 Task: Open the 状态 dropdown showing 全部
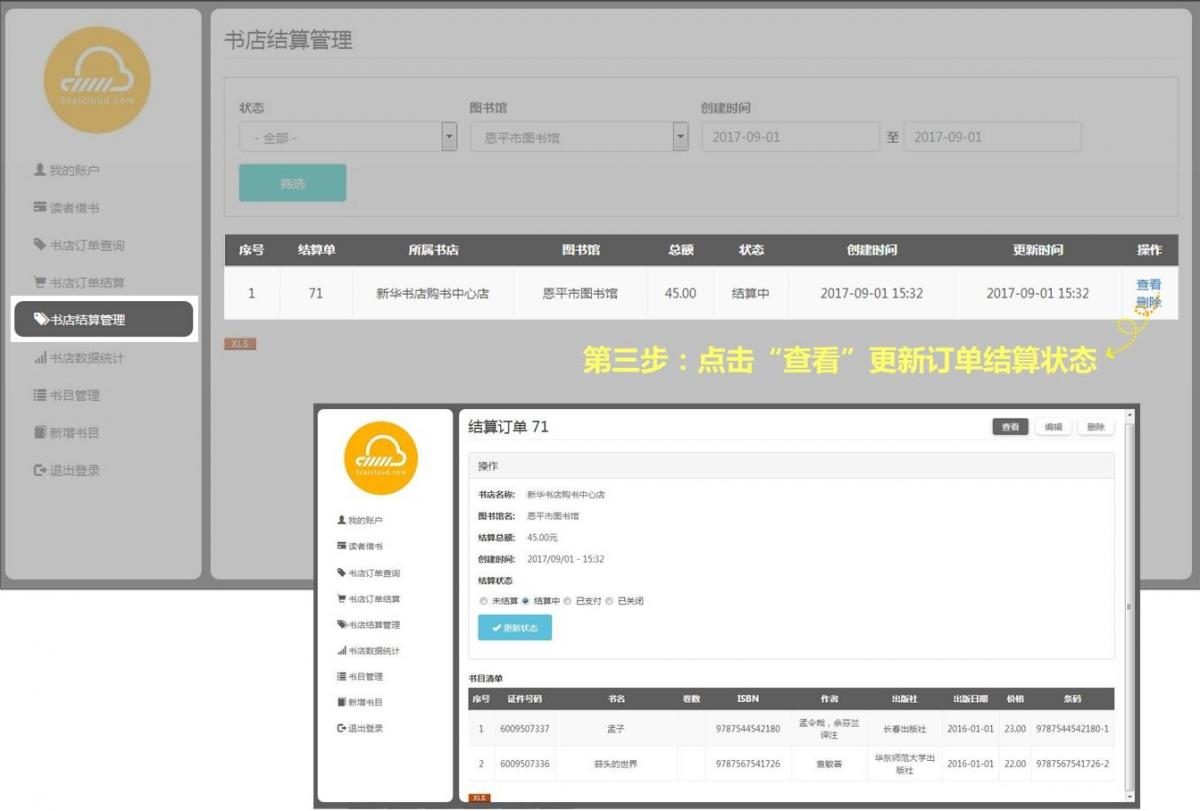(x=348, y=137)
